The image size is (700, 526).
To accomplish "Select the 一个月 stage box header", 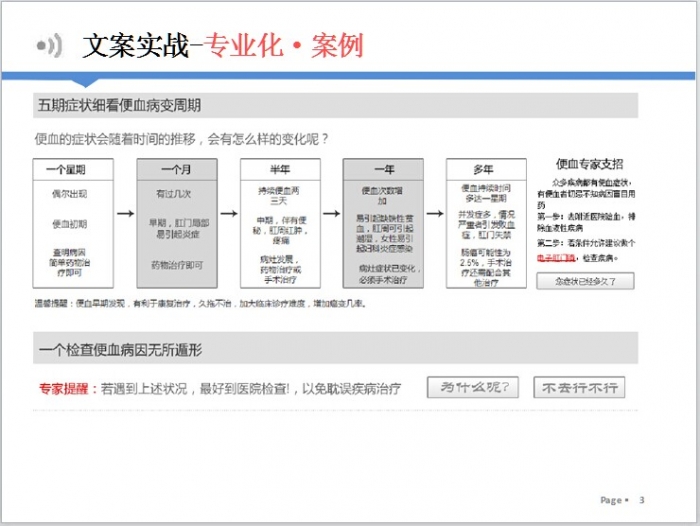I will [176, 169].
